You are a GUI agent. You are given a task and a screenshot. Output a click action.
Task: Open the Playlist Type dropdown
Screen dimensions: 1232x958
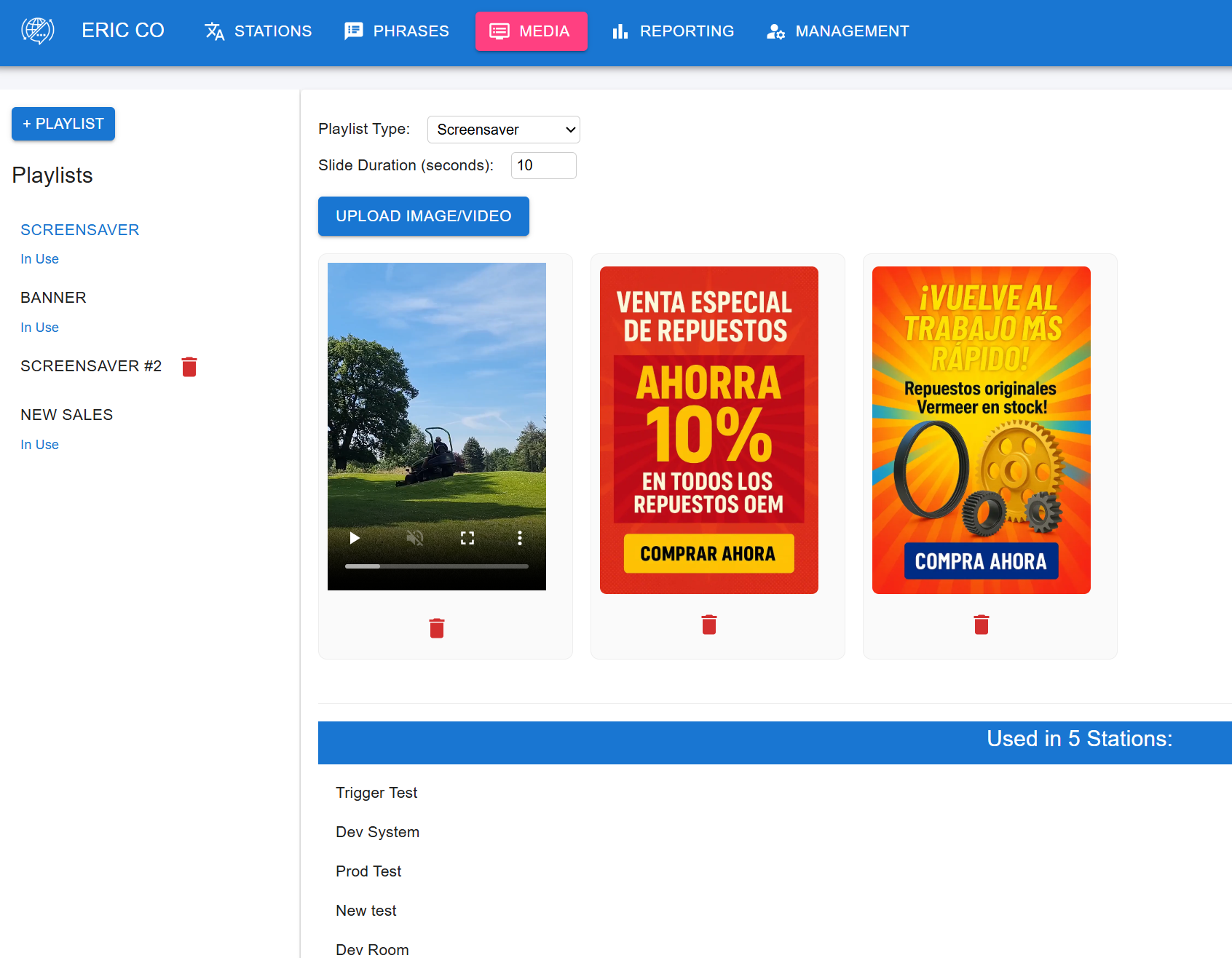pyautogui.click(x=503, y=130)
